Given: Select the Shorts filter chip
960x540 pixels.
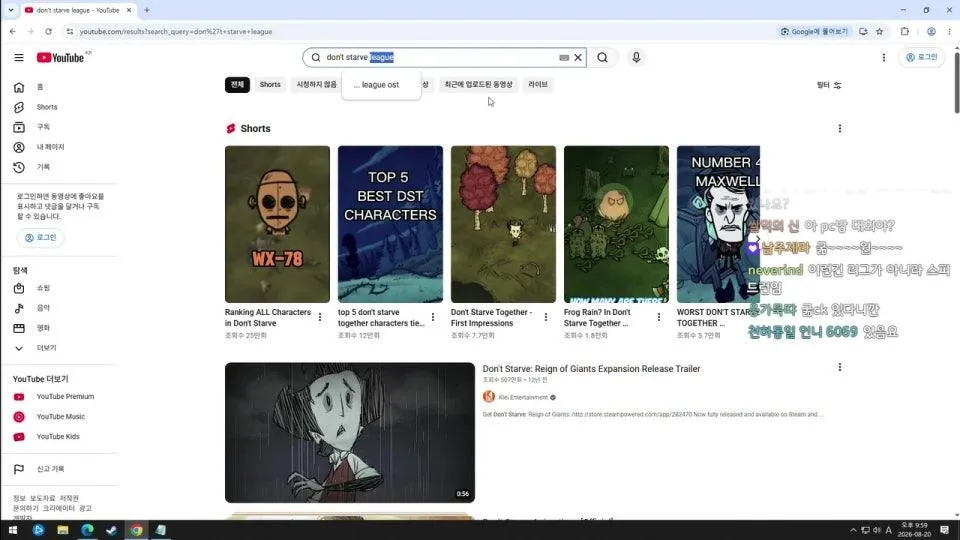Looking at the screenshot, I should pos(270,84).
